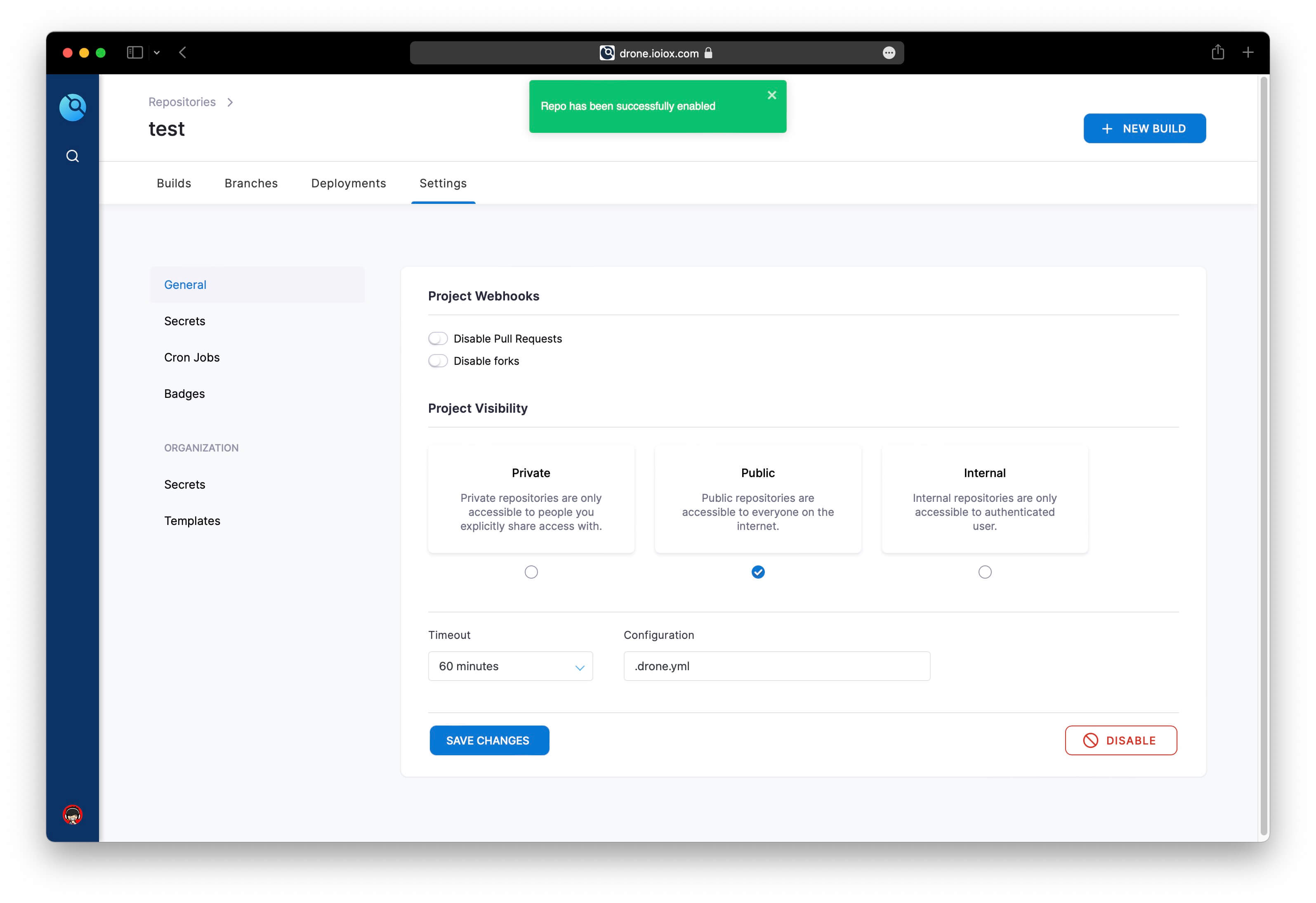Click the share icon in browser toolbar

(1217, 53)
